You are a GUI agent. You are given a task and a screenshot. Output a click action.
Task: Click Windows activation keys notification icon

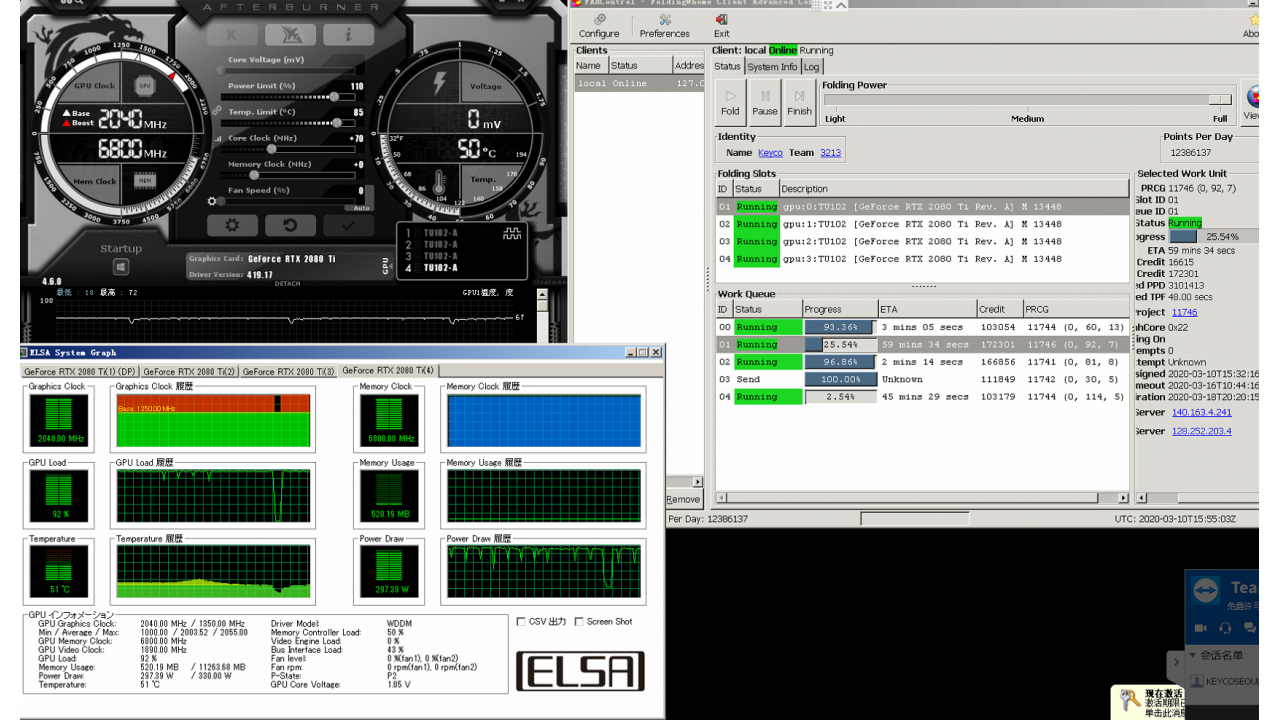click(x=1130, y=700)
